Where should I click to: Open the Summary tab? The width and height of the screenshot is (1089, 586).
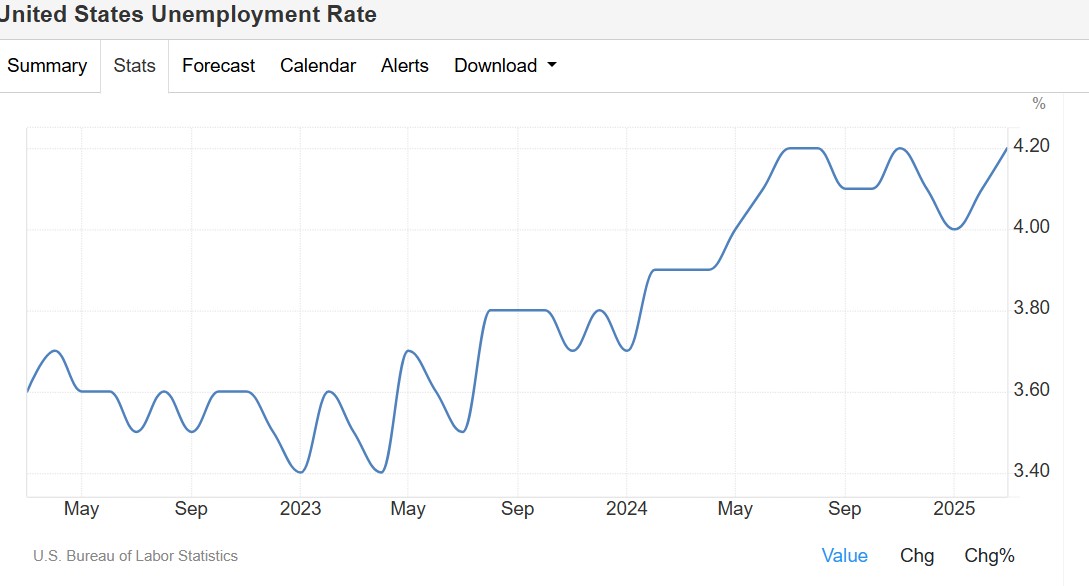pyautogui.click(x=47, y=66)
